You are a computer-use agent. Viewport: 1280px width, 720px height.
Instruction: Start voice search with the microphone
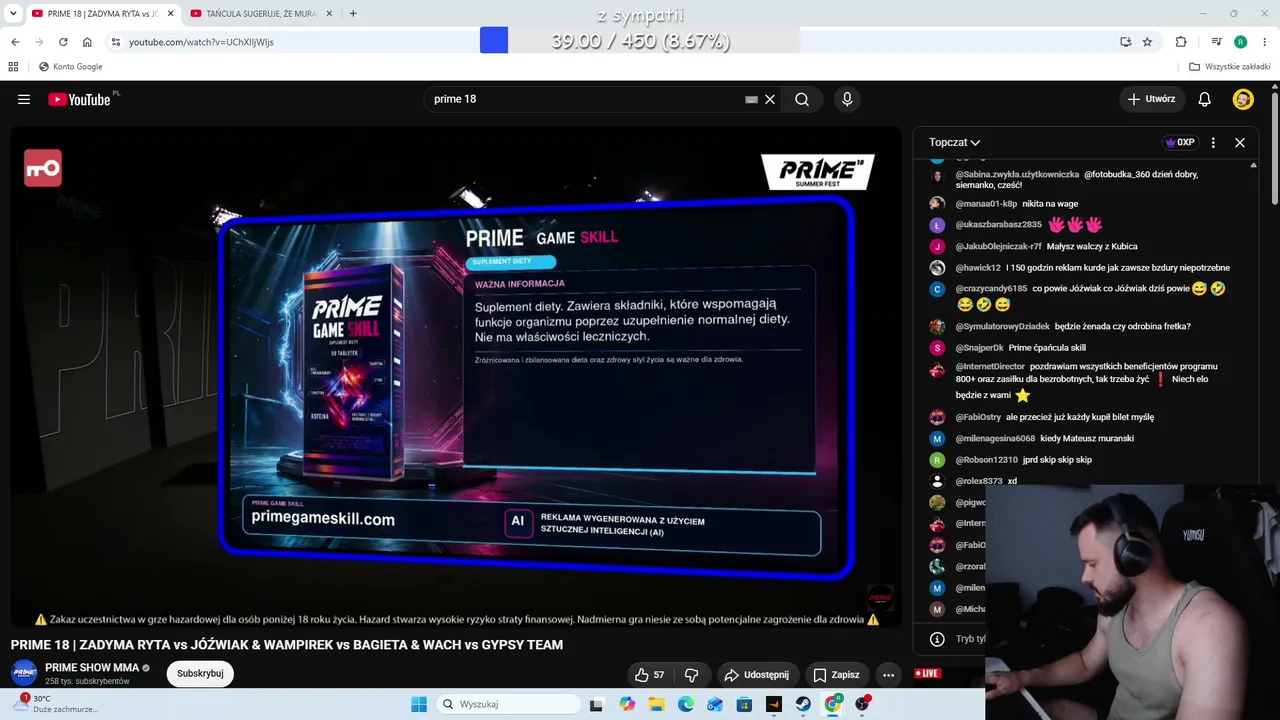point(847,99)
